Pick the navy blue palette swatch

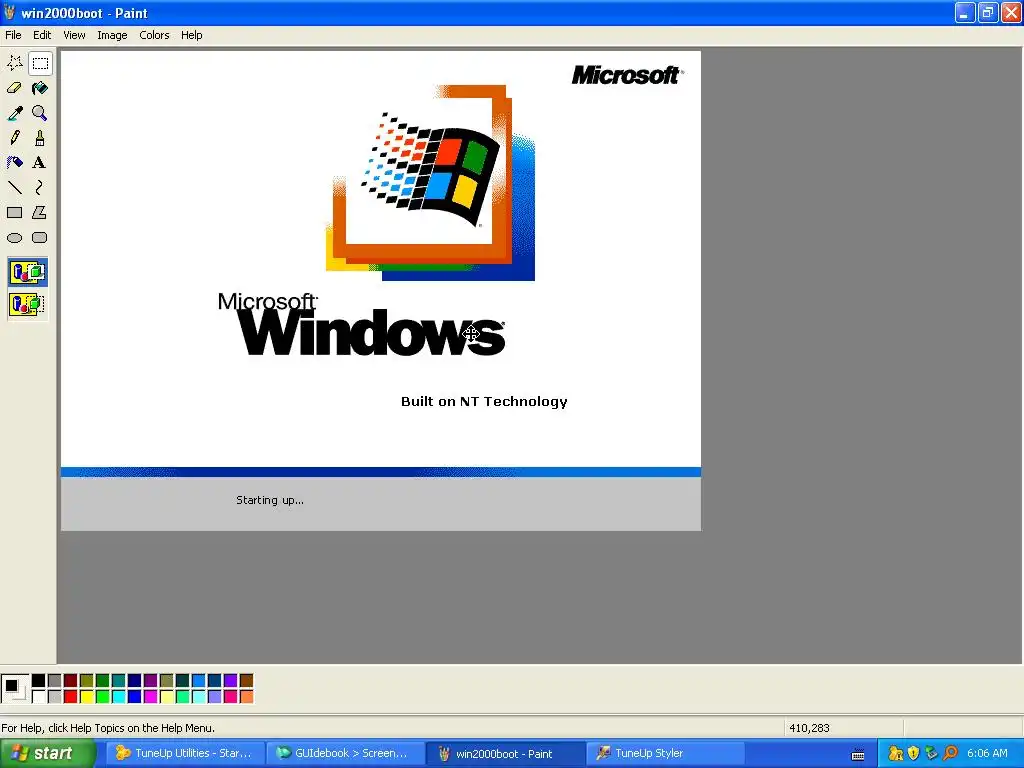135,680
